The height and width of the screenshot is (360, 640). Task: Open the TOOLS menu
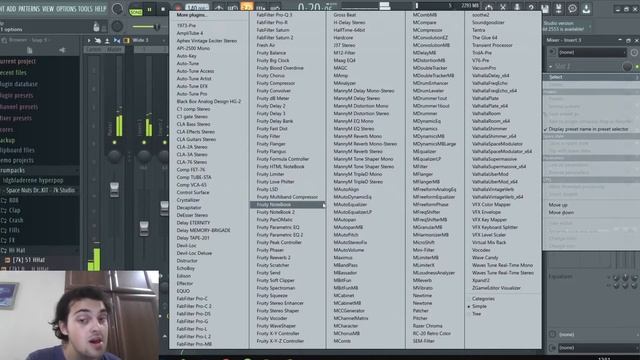pos(85,9)
